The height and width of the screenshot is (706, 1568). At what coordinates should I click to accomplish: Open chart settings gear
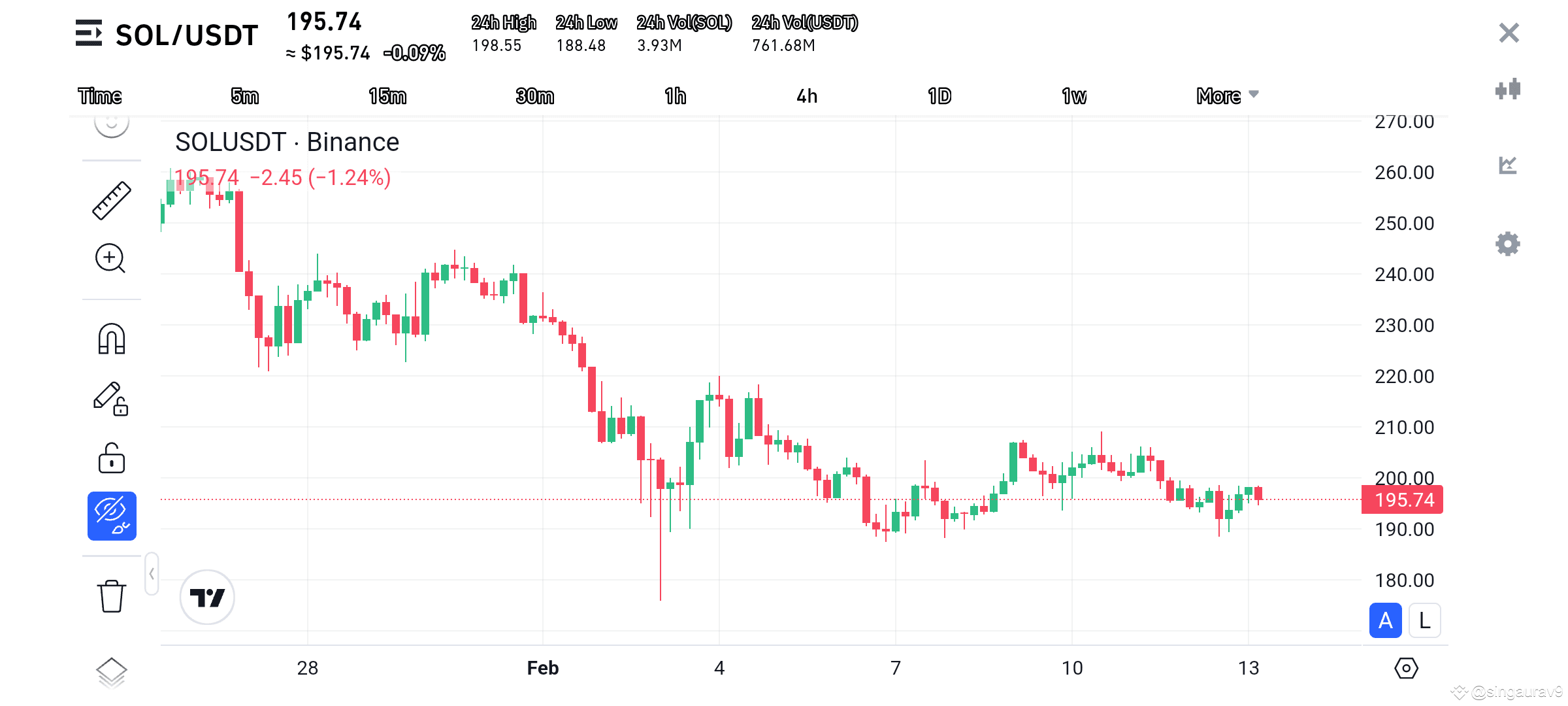(1507, 244)
